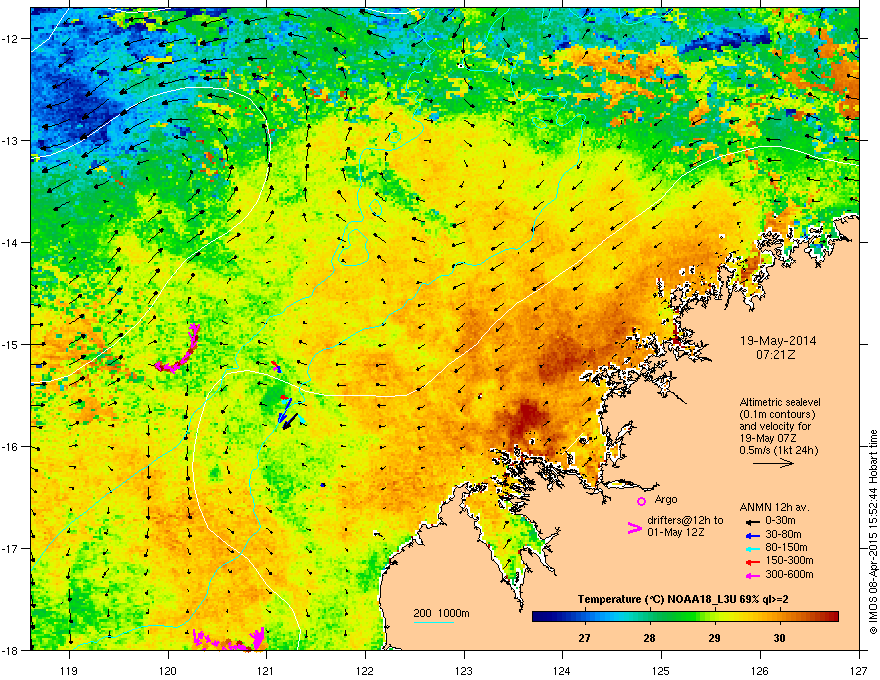
Task: Click the colorbar tick label 27
Action: tap(584, 638)
